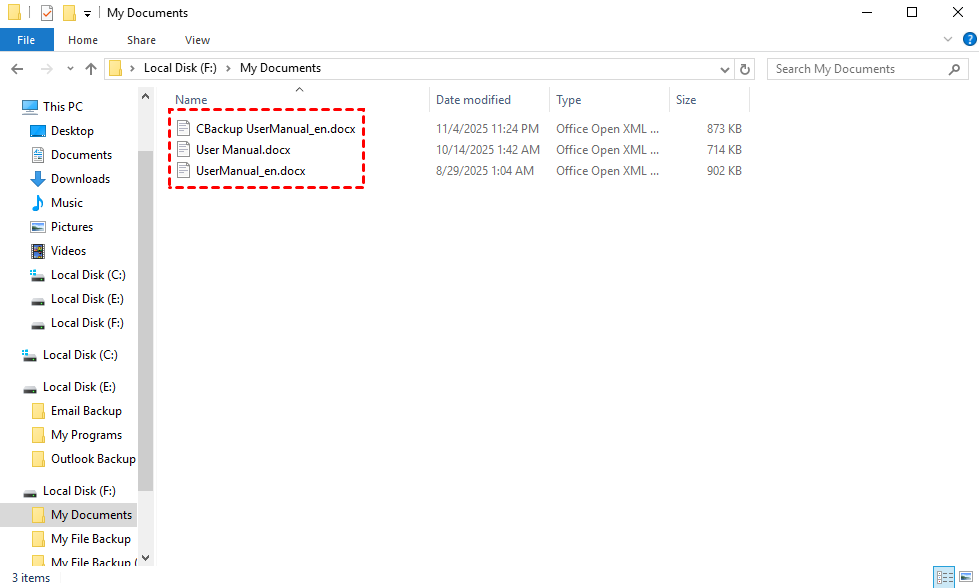Open the Share ribbon tab
979x588 pixels.
[141, 40]
